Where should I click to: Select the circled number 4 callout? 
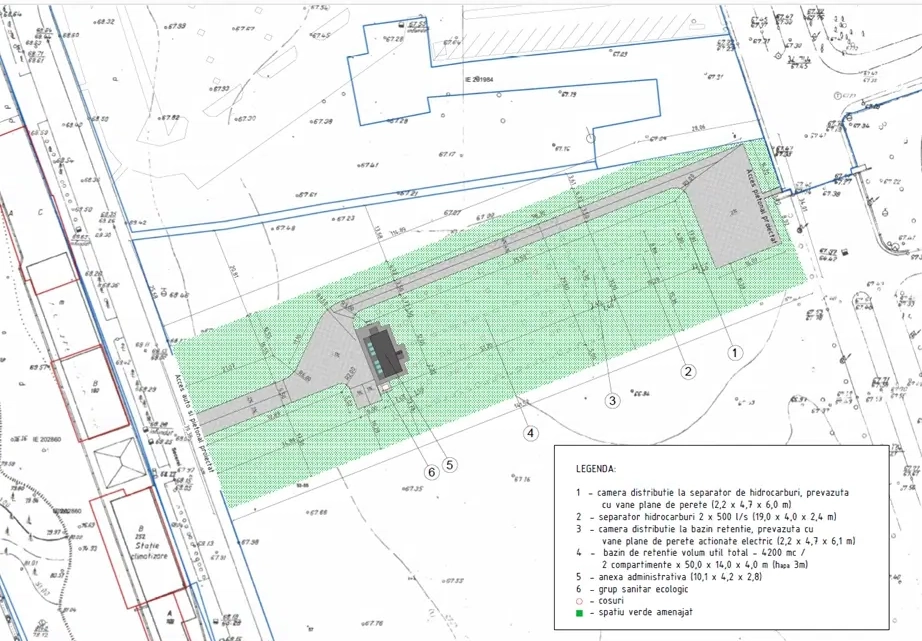click(530, 433)
